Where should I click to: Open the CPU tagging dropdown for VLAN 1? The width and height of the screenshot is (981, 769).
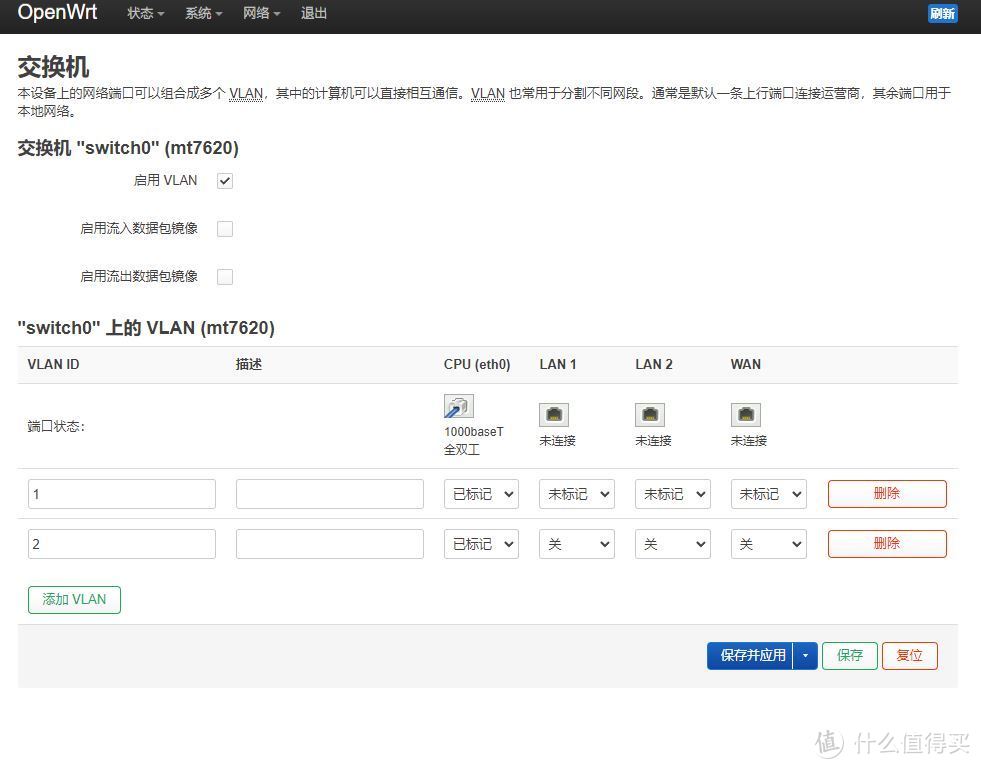click(481, 493)
